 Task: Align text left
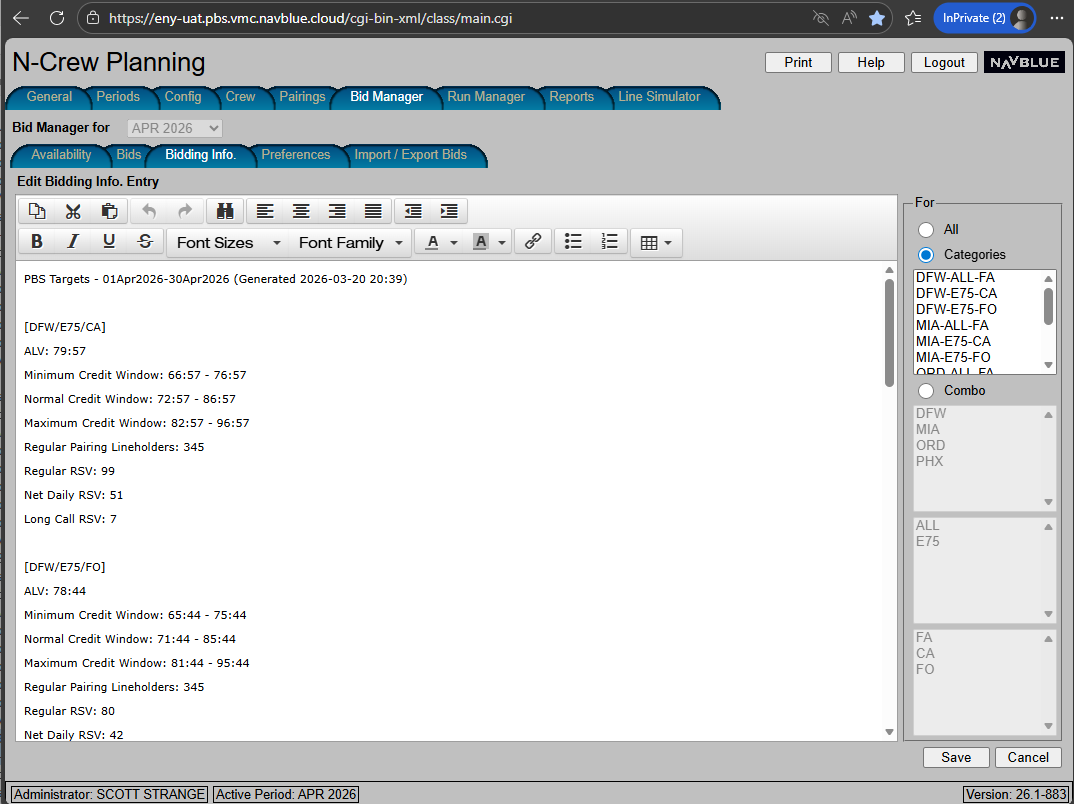point(265,211)
